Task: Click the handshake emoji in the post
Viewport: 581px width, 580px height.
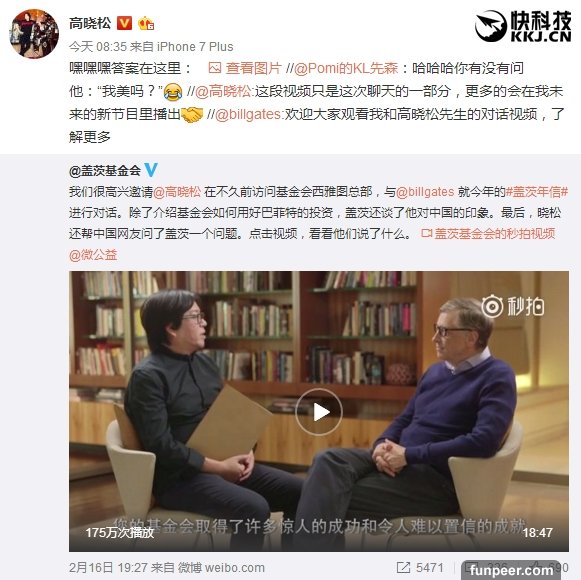Action: [x=192, y=115]
